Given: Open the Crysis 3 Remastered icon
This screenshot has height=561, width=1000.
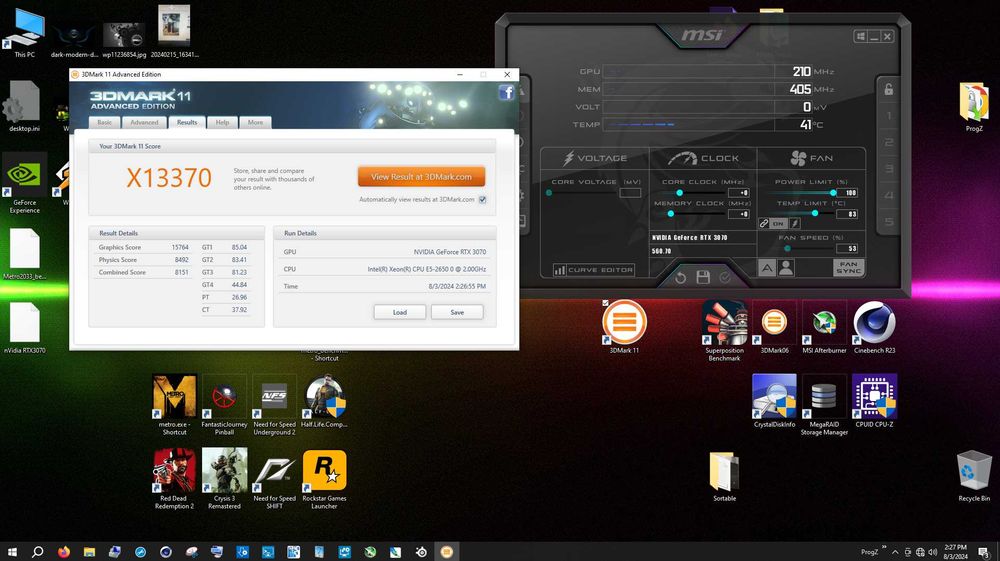Looking at the screenshot, I should click(224, 478).
